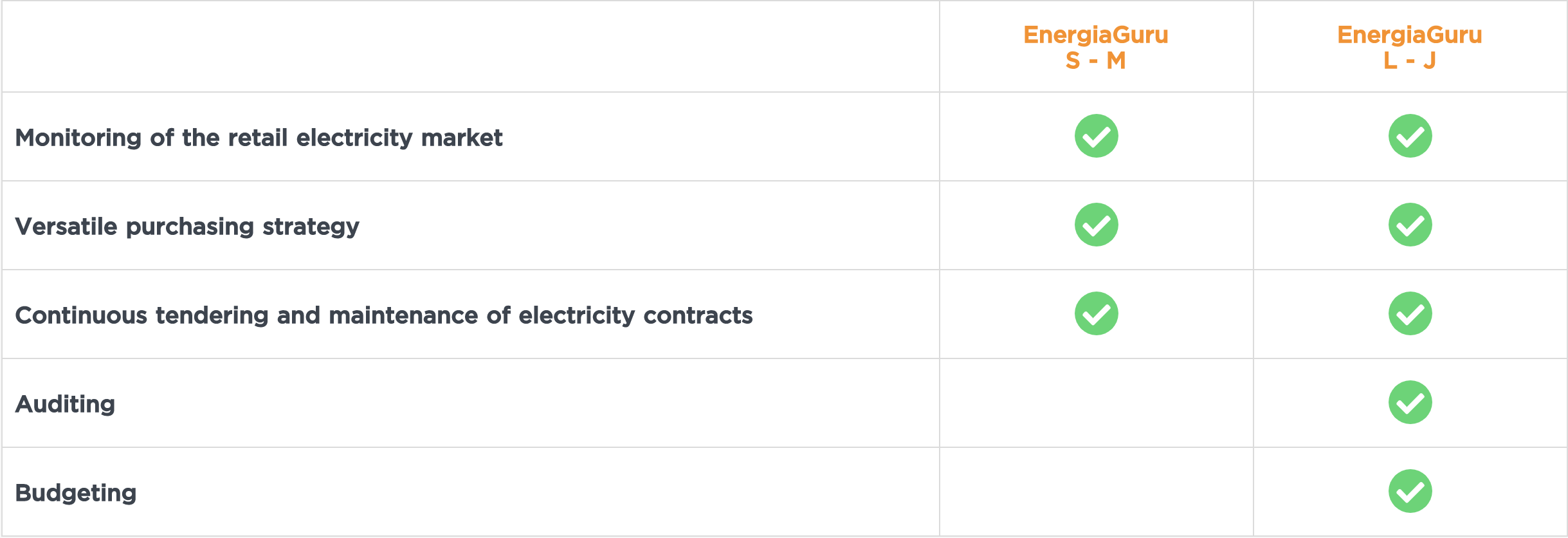Image resolution: width=1568 pixels, height=538 pixels.
Task: Click the EnergiaGuru S - M column header
Action: 1096,47
